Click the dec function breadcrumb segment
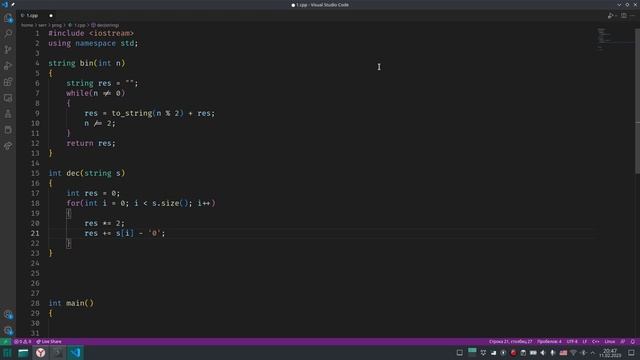 tap(105, 25)
